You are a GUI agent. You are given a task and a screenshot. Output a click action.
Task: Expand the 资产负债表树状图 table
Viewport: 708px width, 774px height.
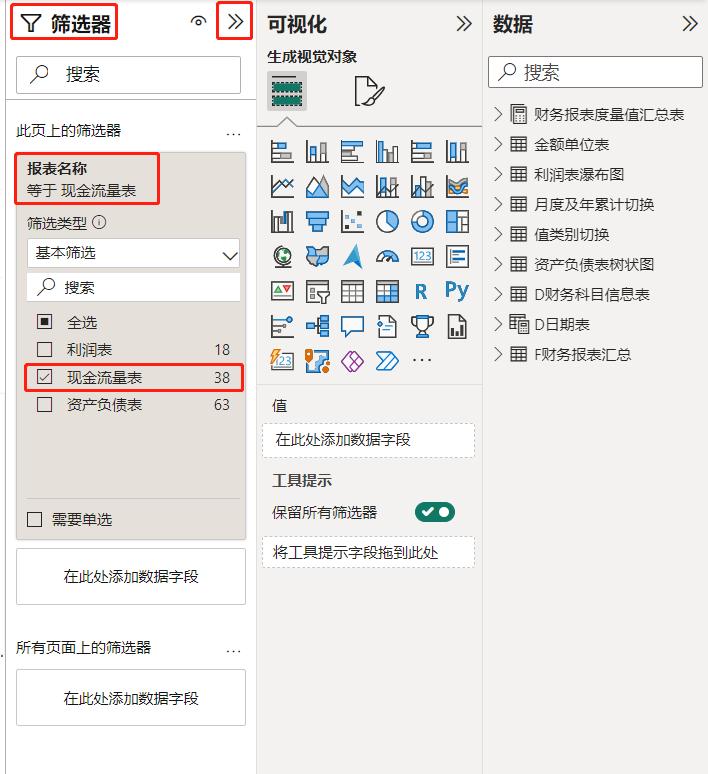(x=498, y=264)
